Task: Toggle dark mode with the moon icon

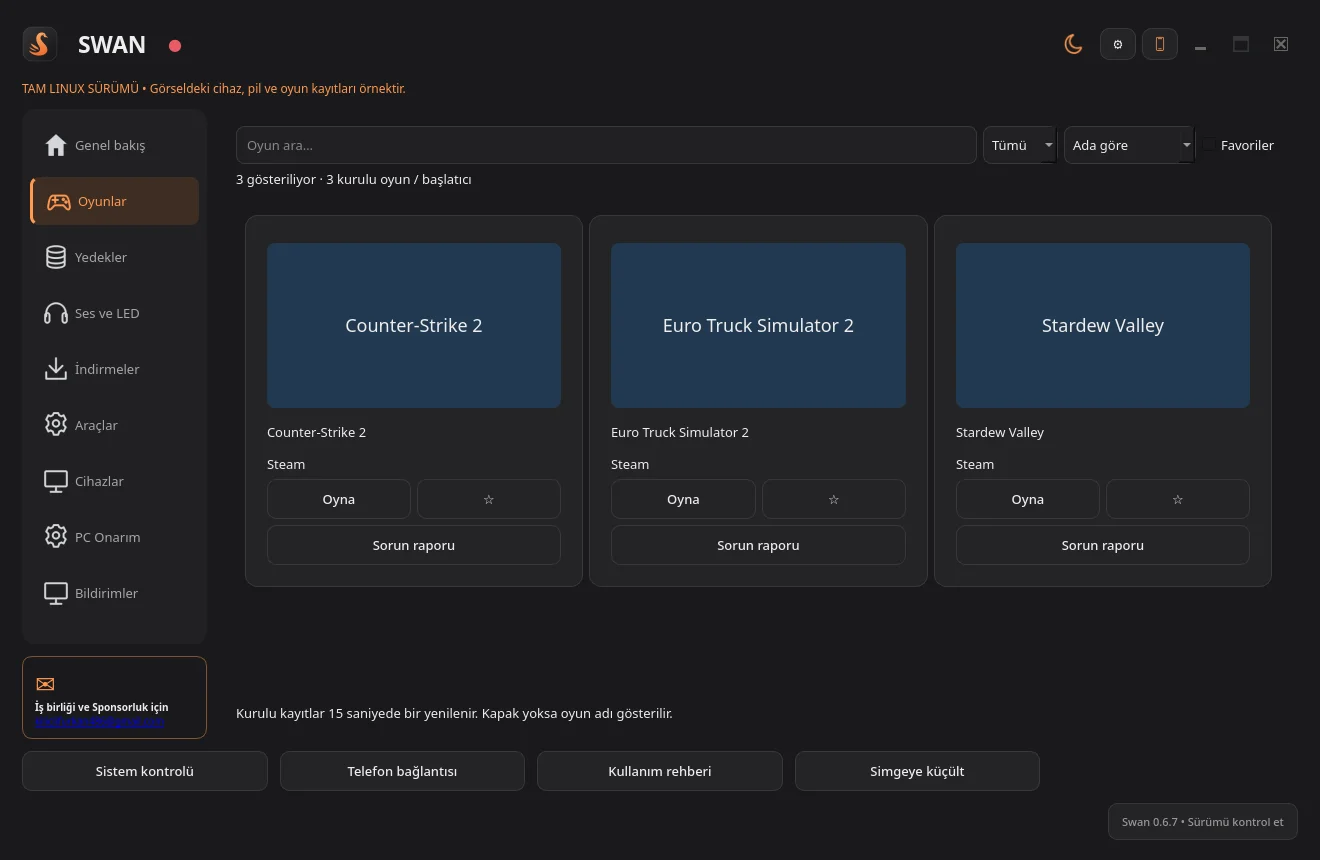Action: pos(1073,44)
